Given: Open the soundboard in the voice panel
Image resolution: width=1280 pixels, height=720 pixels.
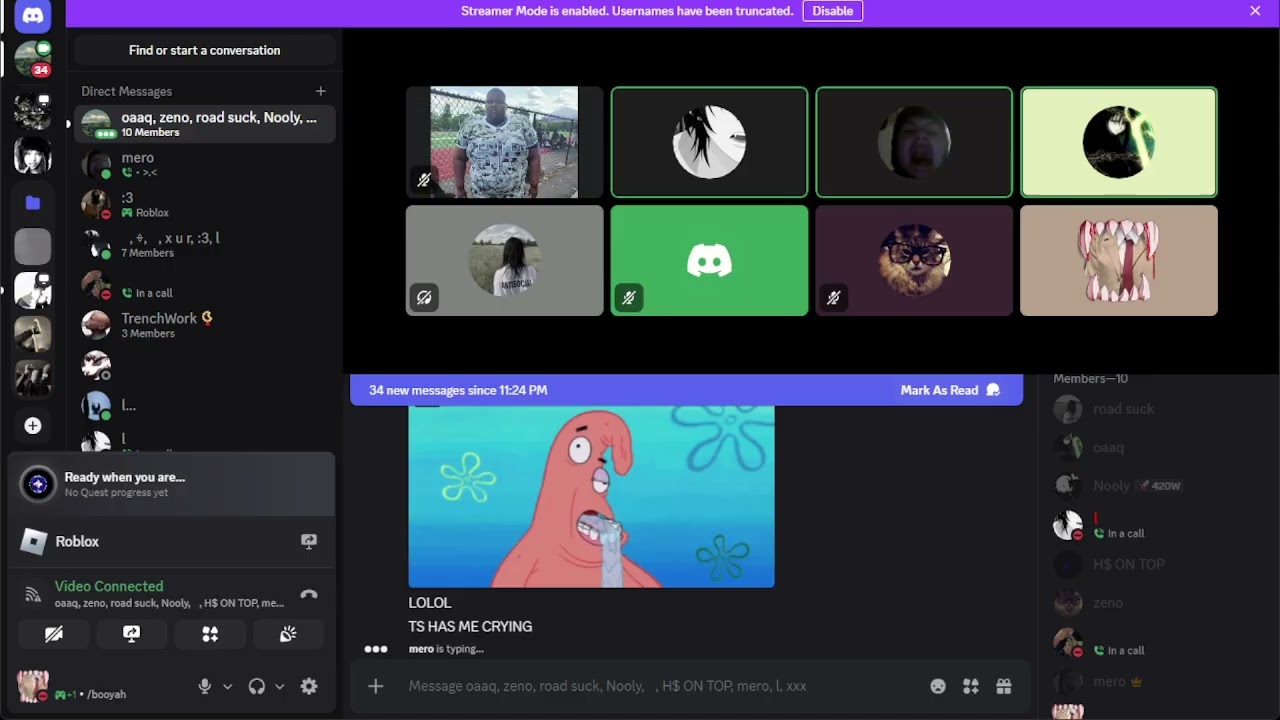Looking at the screenshot, I should click(288, 634).
